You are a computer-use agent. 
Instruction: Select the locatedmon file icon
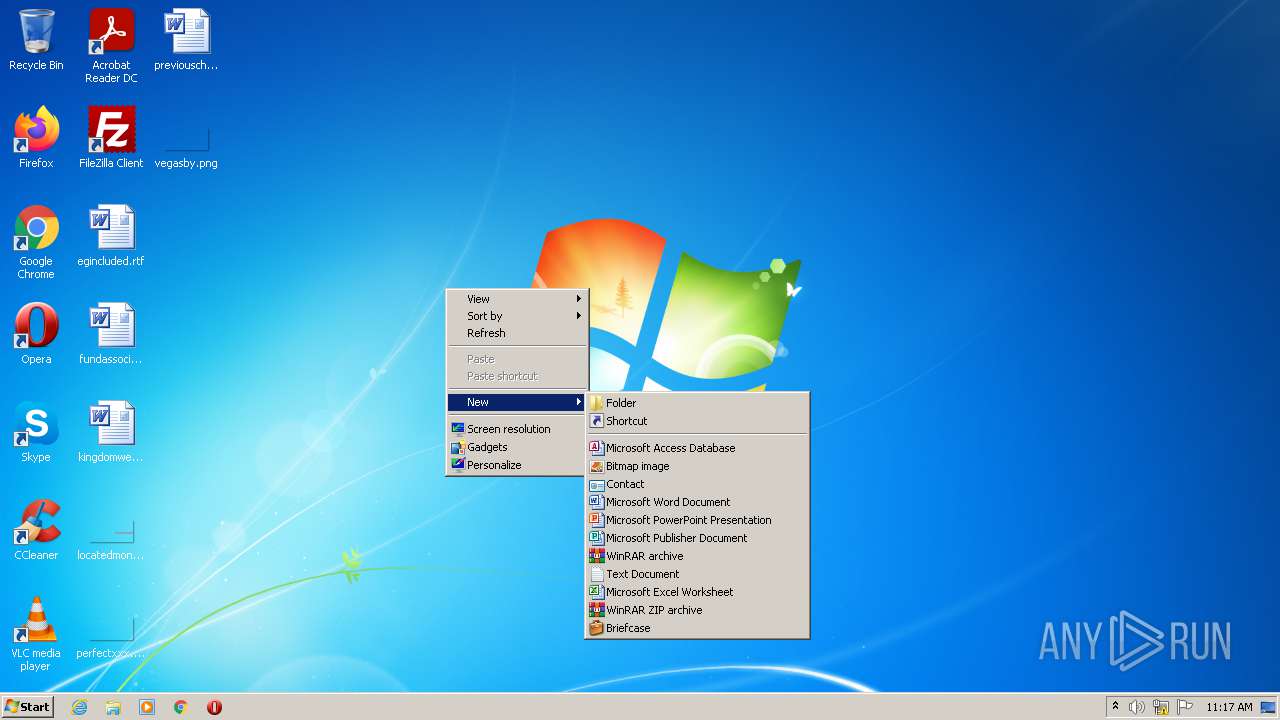click(111, 541)
